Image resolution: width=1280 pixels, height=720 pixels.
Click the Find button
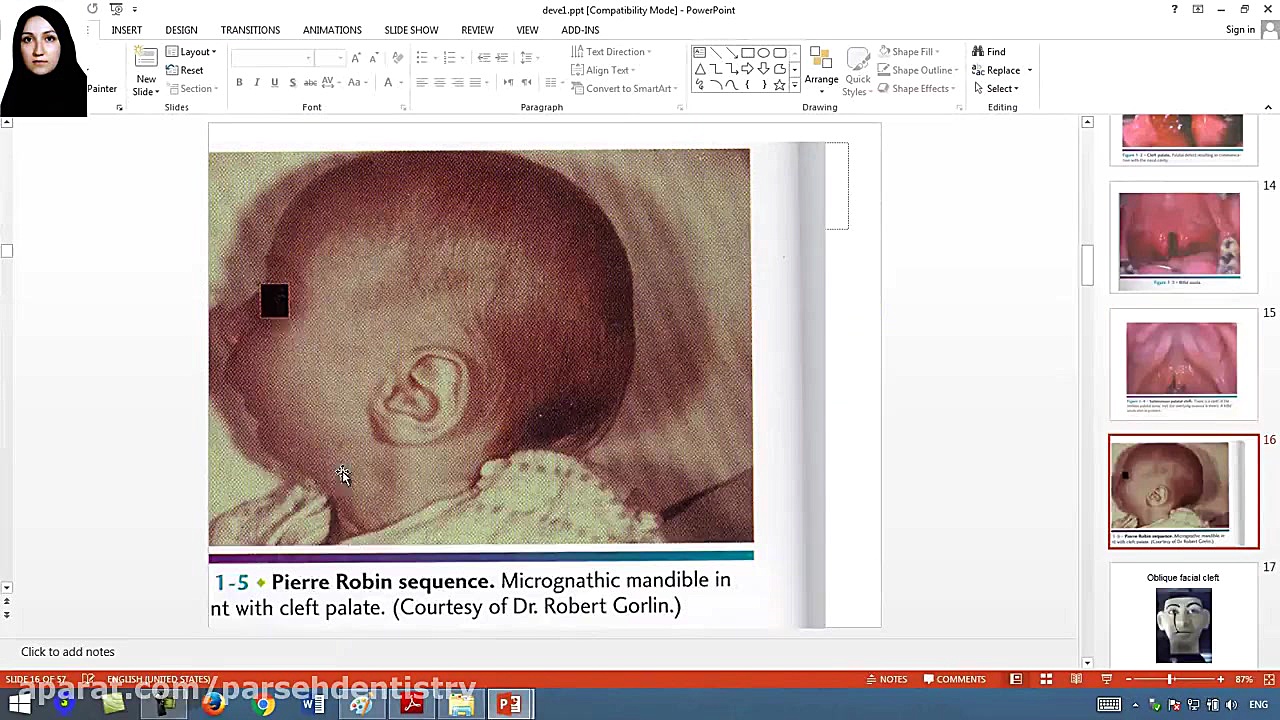[988, 52]
